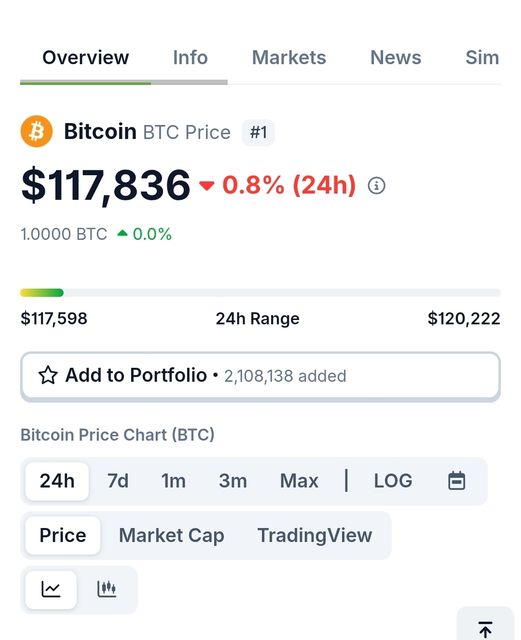Viewport: 521px width, 640px height.
Task: Select the 7d chart range
Action: [118, 481]
